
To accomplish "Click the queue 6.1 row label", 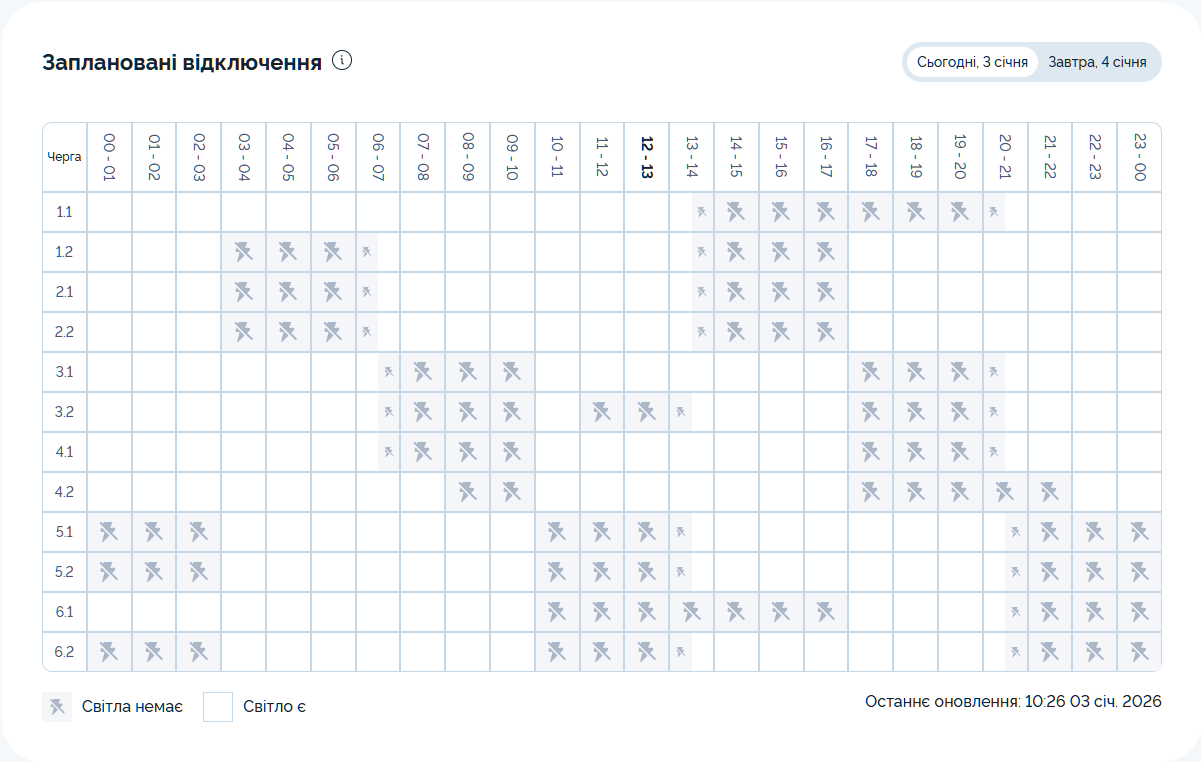I will point(64,612).
